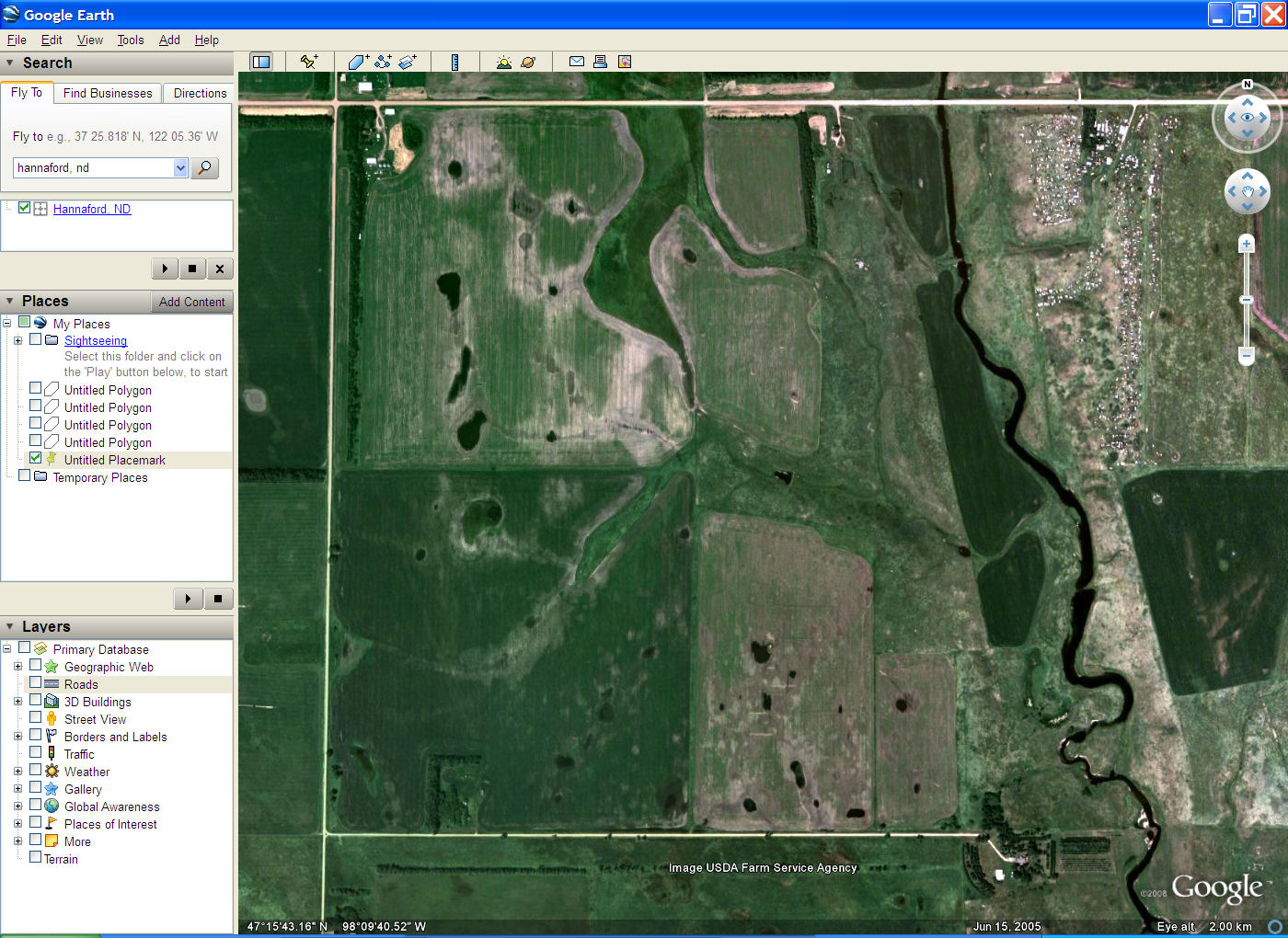Click the zoom in plus button
The image size is (1288, 938).
1247,244
